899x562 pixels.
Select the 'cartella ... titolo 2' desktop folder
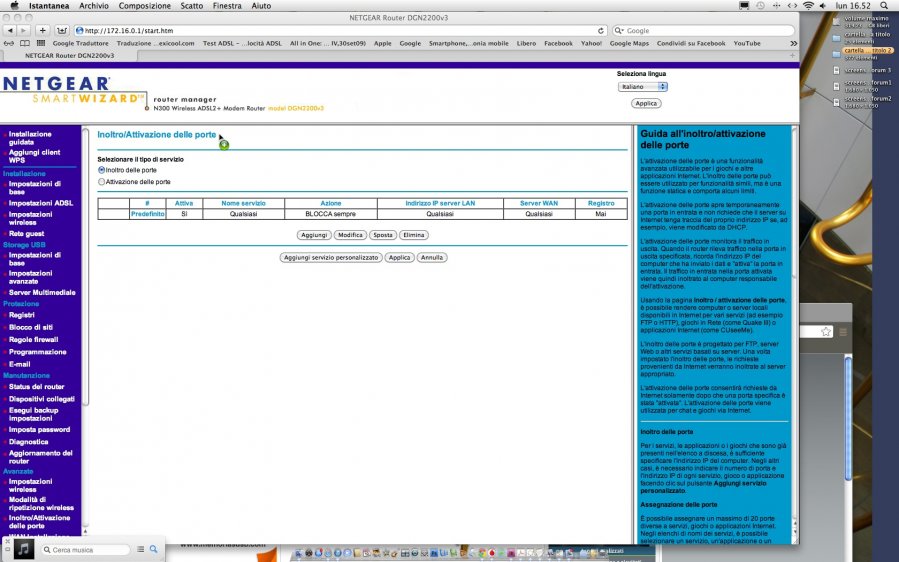pos(867,50)
